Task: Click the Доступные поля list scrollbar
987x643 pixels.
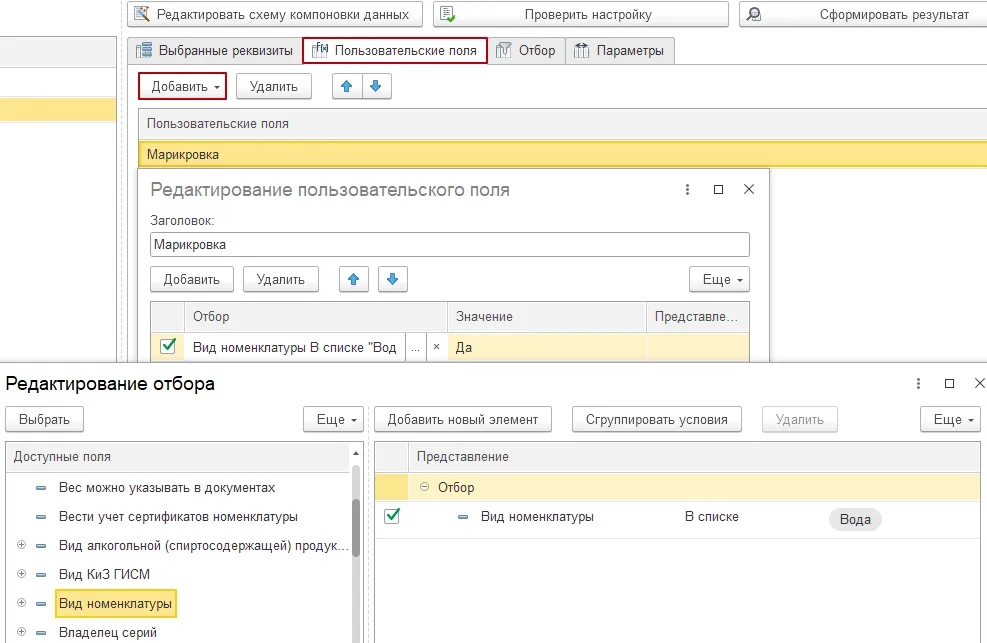Action: [356, 528]
